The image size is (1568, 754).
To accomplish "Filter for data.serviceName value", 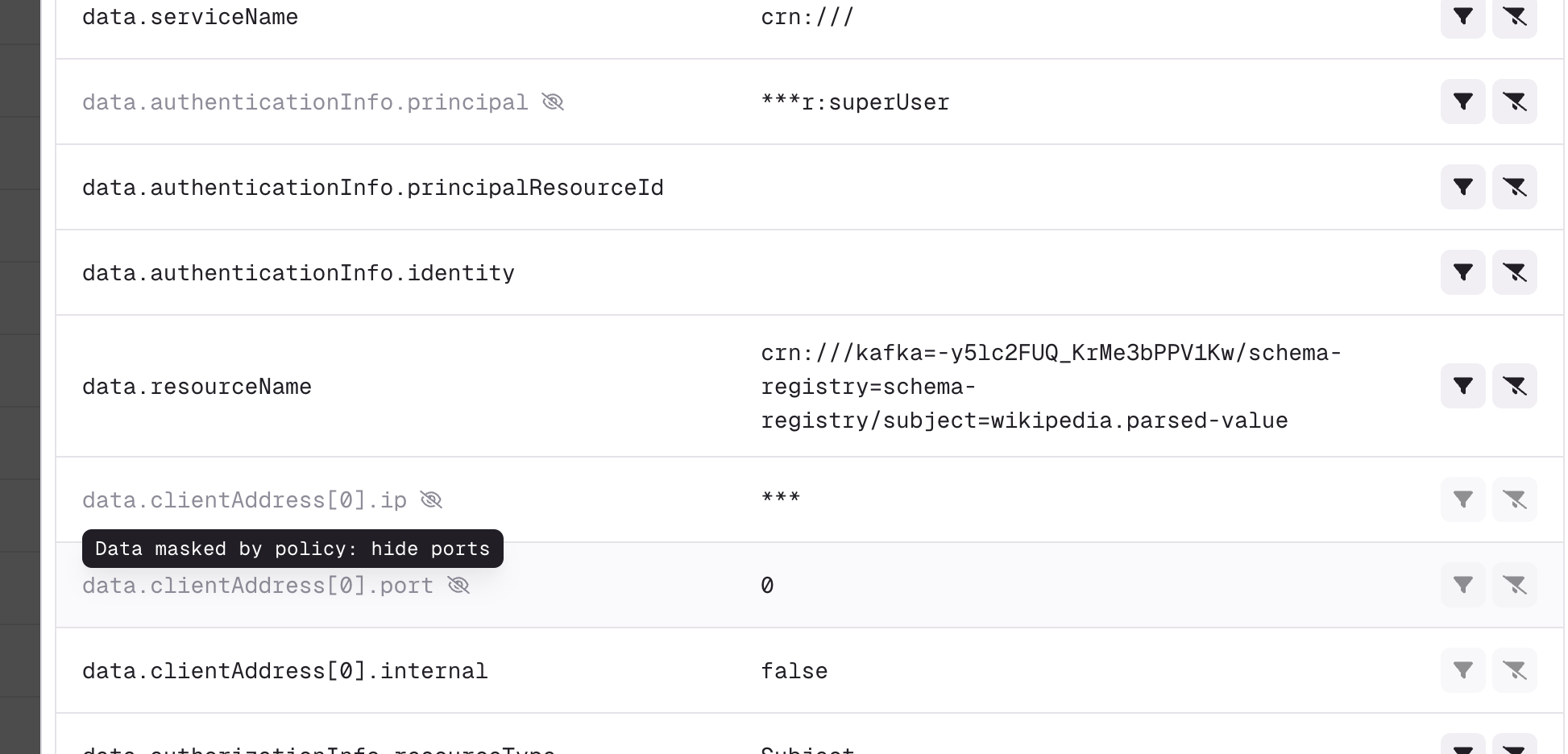I will click(1462, 17).
